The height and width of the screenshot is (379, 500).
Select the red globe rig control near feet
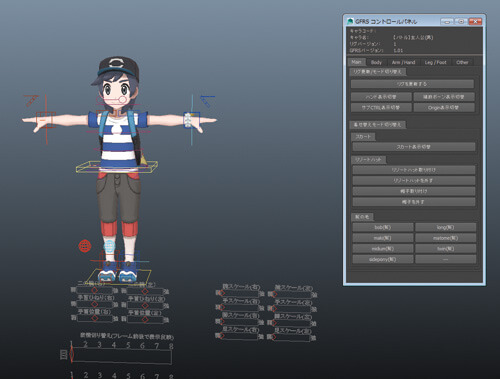point(85,246)
